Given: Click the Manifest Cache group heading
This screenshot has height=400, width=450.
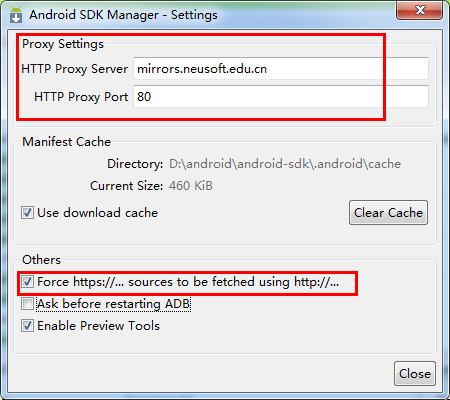Looking at the screenshot, I should click(66, 142).
